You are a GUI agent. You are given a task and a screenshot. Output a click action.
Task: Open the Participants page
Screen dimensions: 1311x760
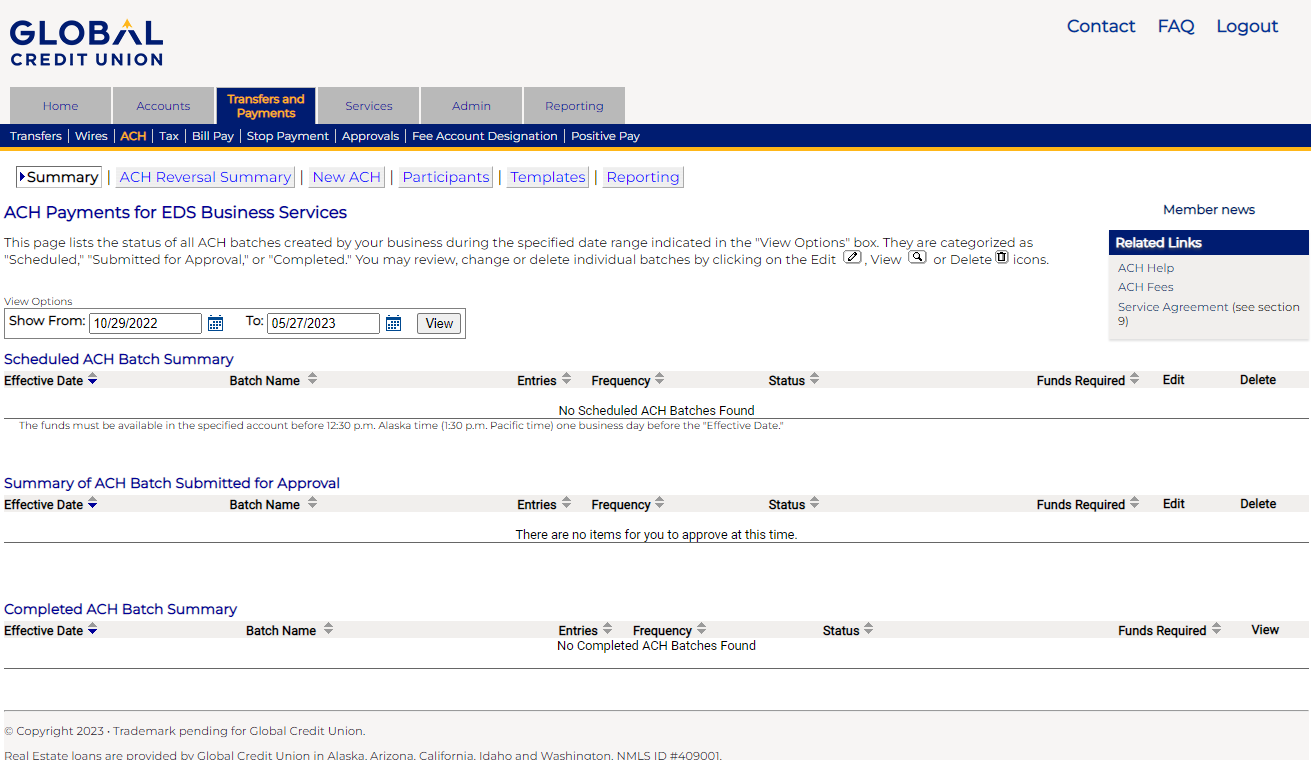tap(445, 177)
